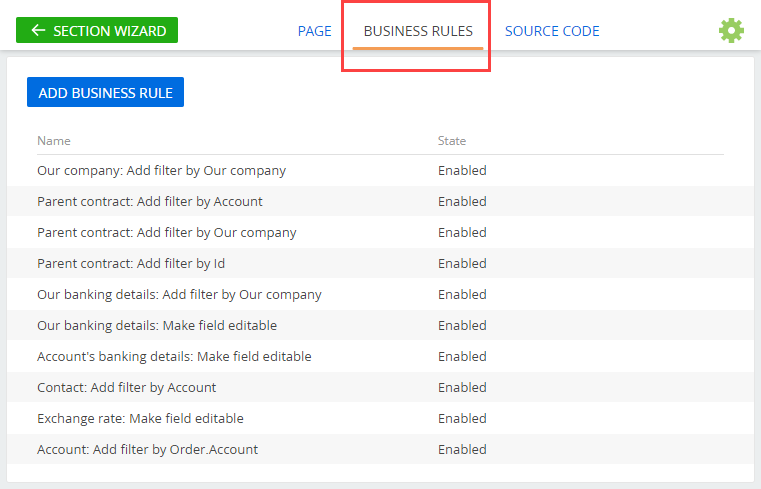Open rule Our company: Add filter by Our company
Image resolution: width=761 pixels, height=489 pixels.
[380, 171]
